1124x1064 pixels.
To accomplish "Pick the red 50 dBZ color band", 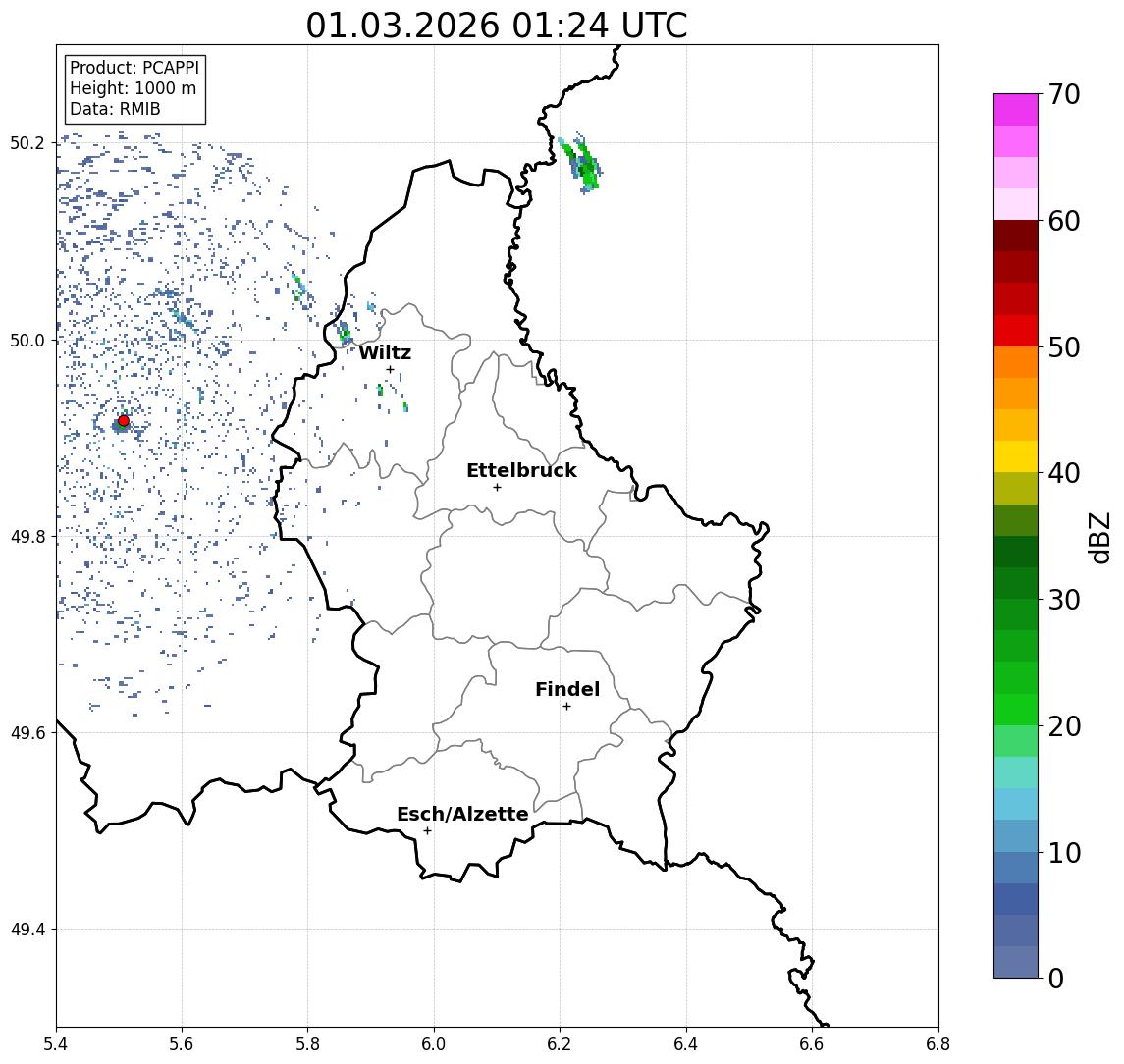I will pos(1016,331).
